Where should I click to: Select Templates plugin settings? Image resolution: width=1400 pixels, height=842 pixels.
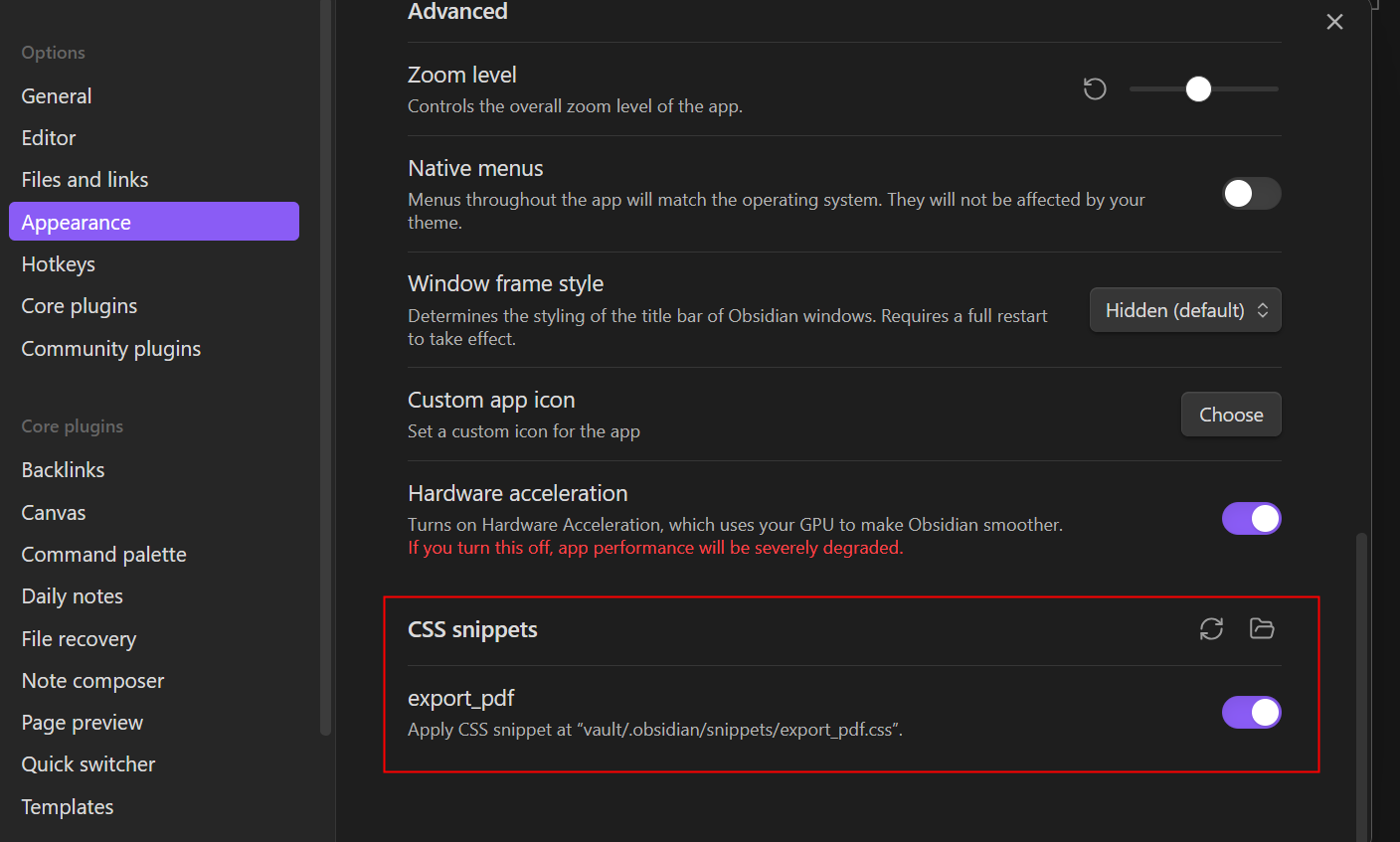pos(68,807)
